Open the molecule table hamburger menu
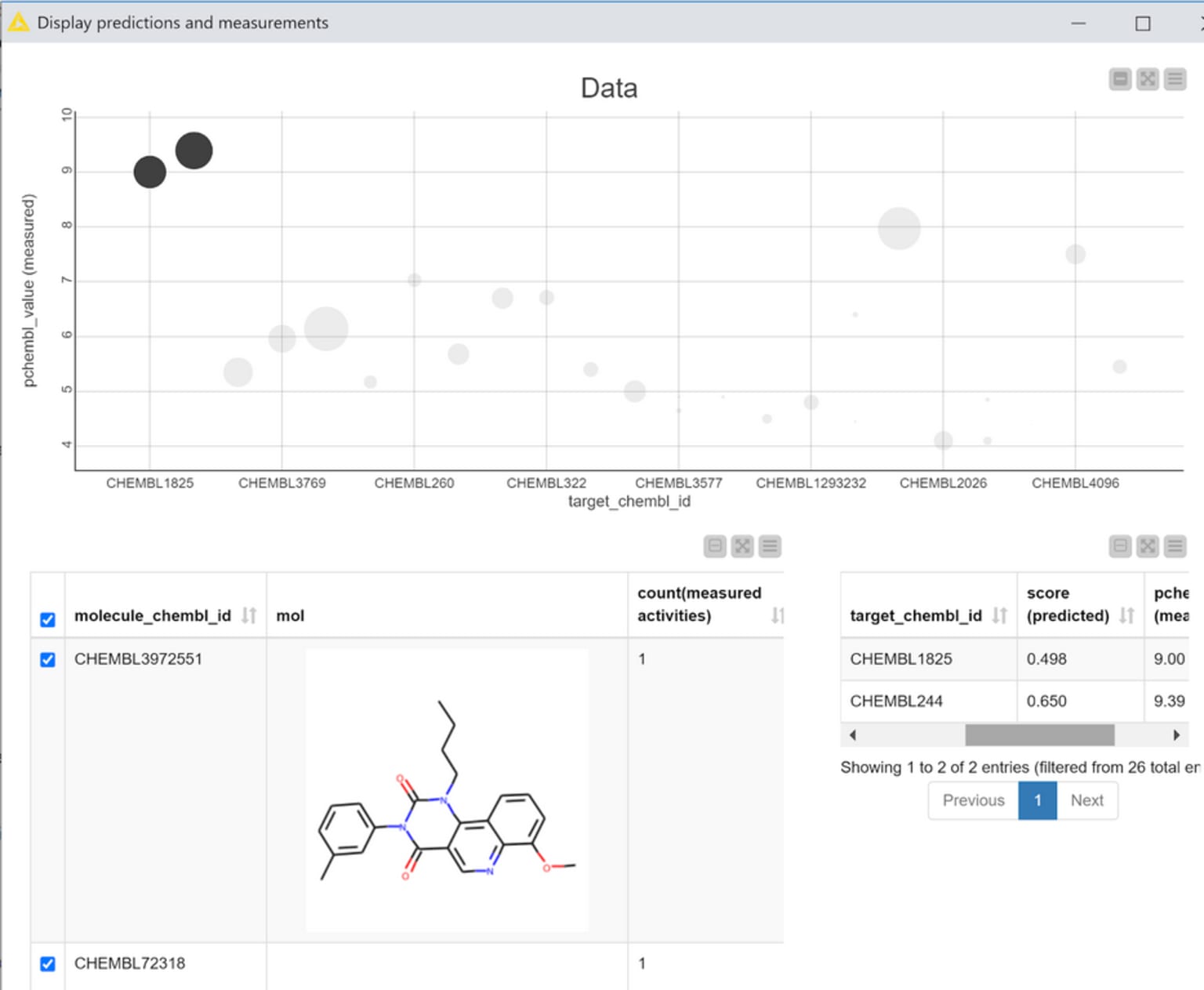 point(770,546)
